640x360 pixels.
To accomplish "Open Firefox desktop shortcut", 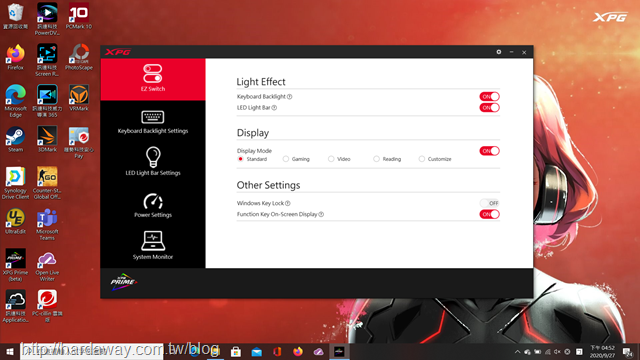I will (x=16, y=57).
